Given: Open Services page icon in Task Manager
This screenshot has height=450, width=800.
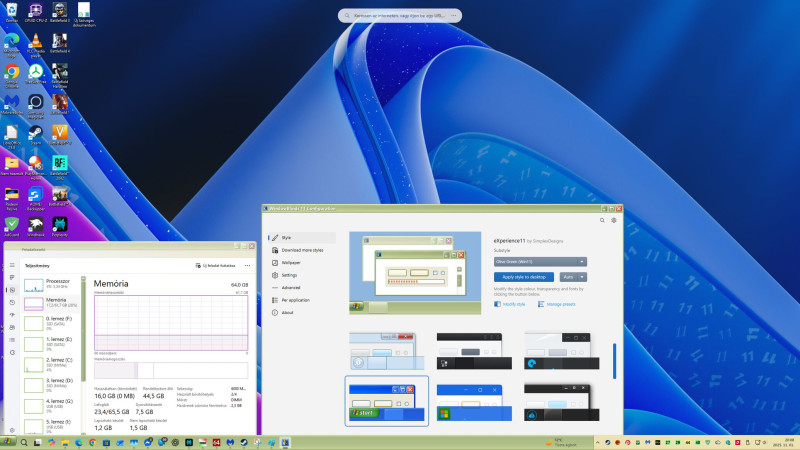Looking at the screenshot, I should pyautogui.click(x=12, y=353).
